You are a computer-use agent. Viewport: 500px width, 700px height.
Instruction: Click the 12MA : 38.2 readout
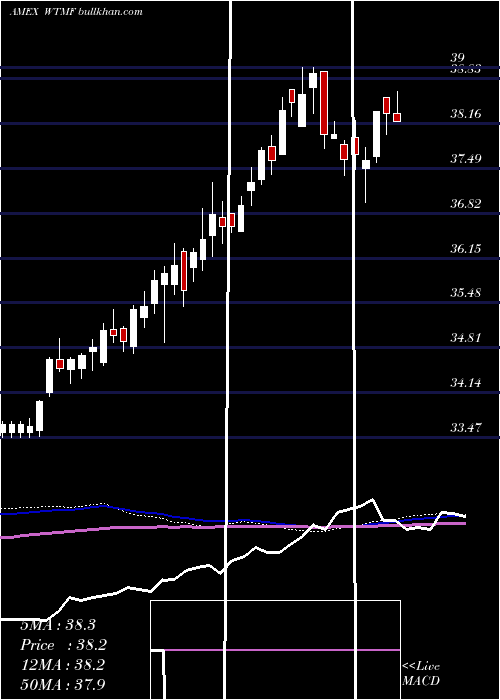point(62,665)
